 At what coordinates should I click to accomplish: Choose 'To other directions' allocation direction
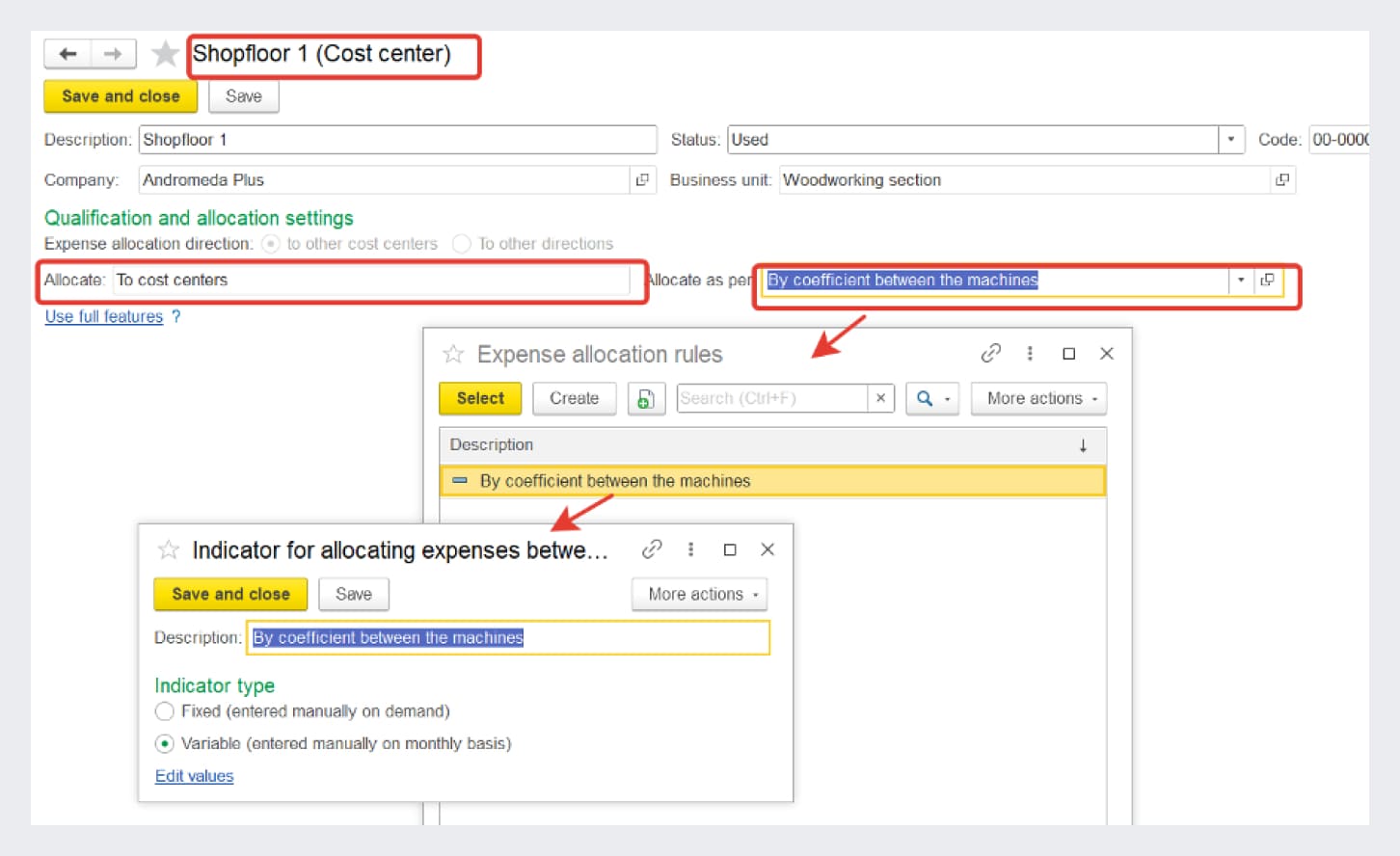[x=461, y=244]
